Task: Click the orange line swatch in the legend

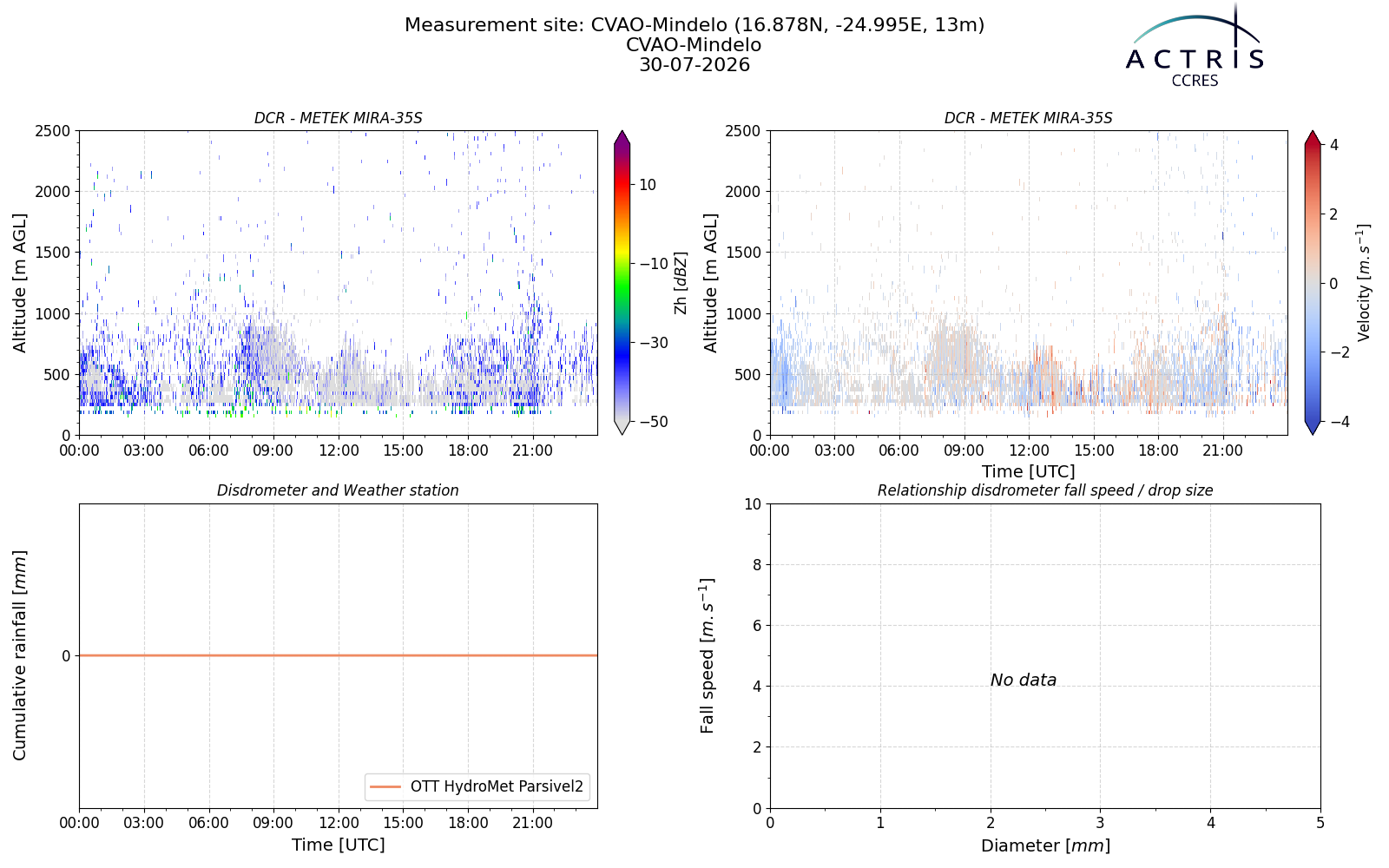Action: [x=385, y=787]
